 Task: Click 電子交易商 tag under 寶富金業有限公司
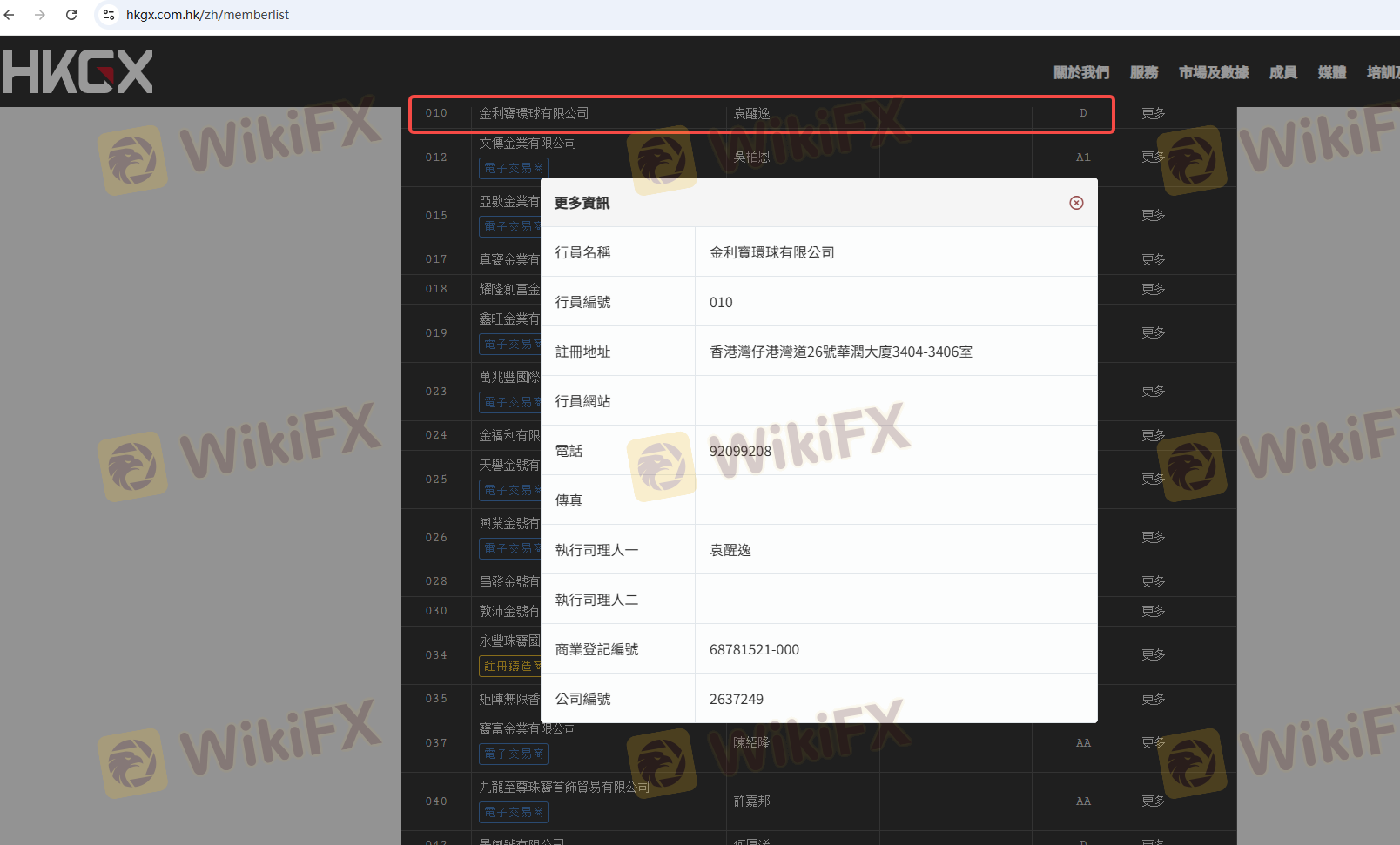pos(514,754)
